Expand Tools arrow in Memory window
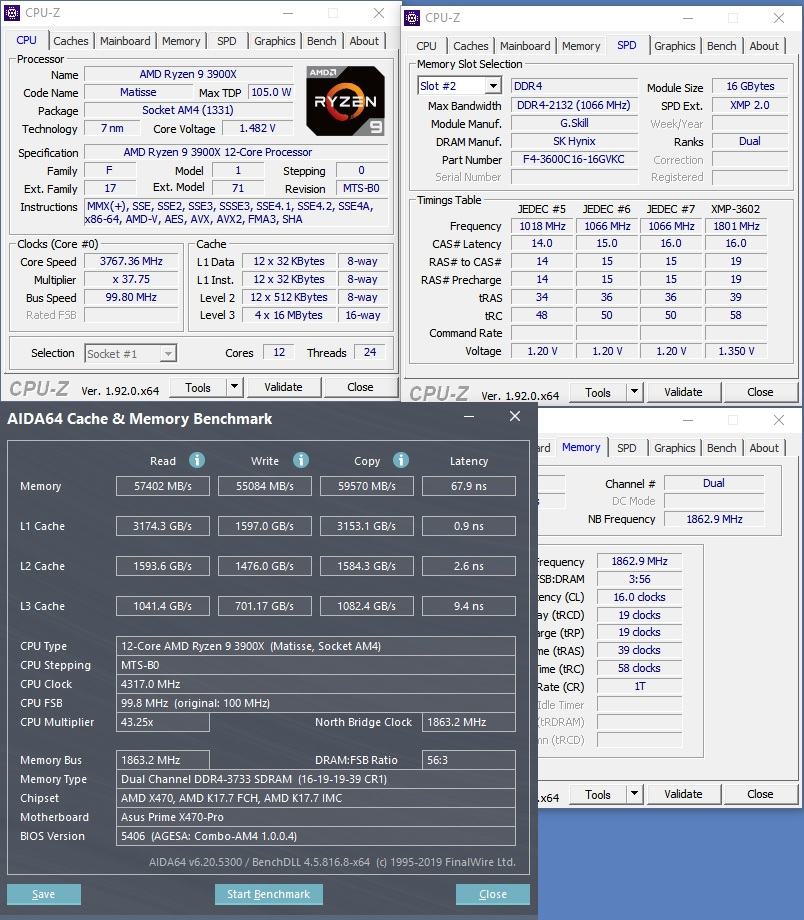 [x=634, y=794]
